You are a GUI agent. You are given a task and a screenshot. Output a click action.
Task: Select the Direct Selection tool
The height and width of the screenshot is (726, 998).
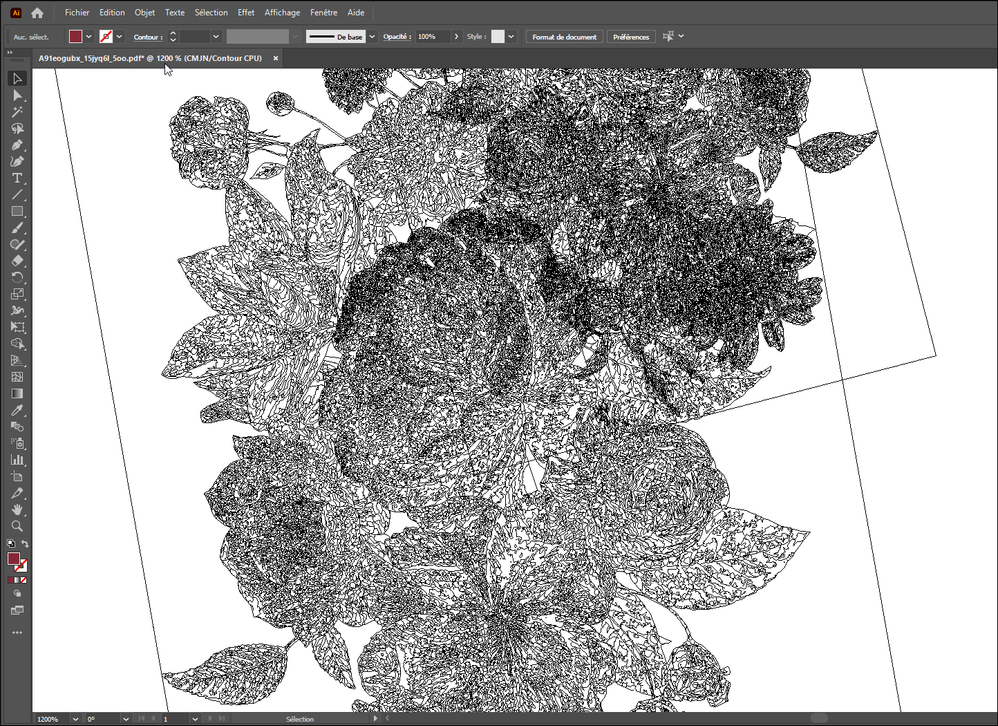[x=17, y=95]
